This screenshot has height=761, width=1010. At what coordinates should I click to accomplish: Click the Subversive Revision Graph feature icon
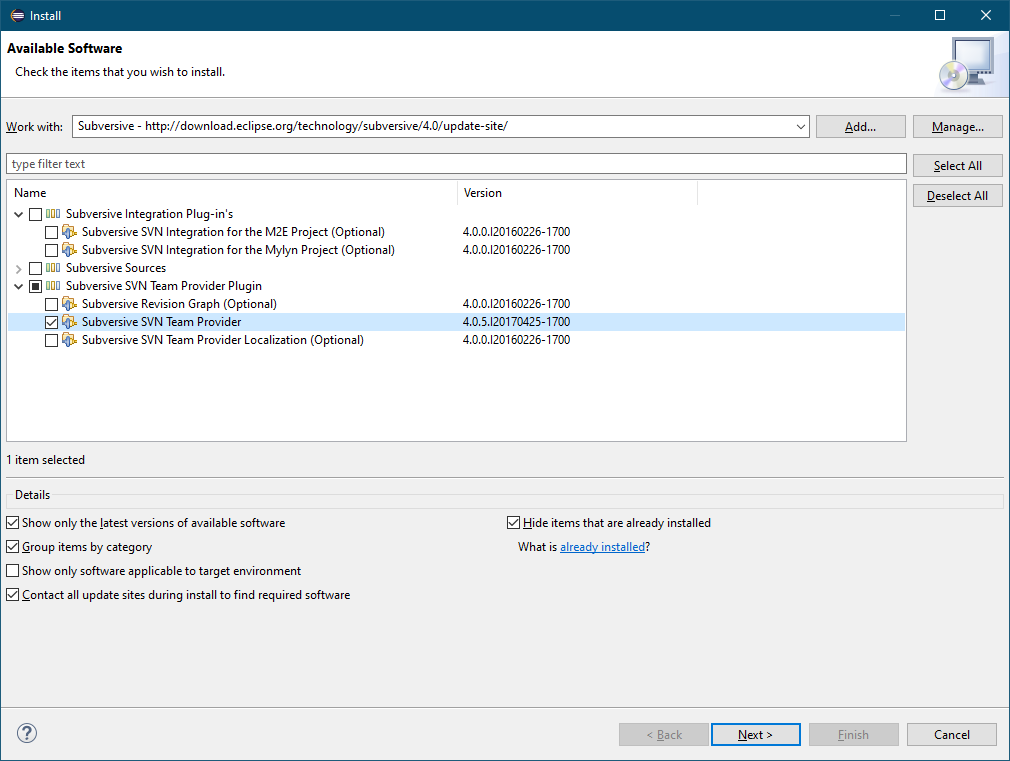[68, 304]
